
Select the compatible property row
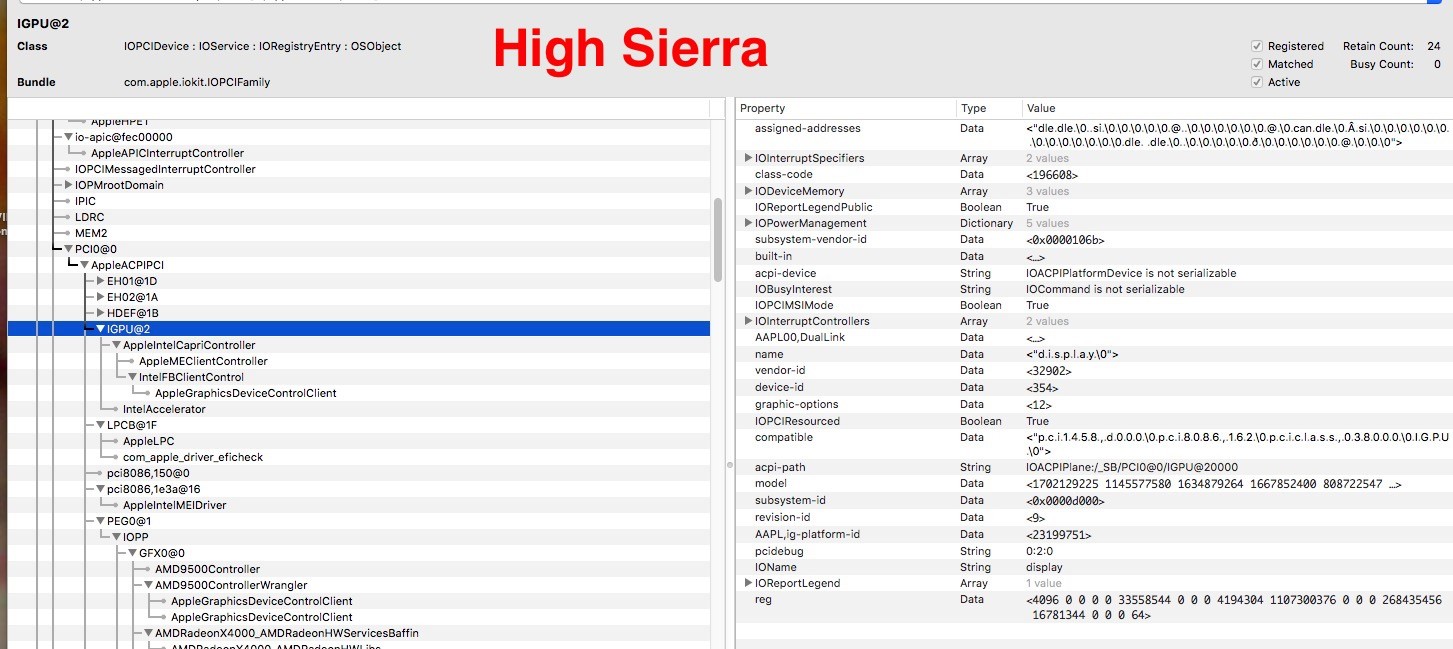(x=1094, y=444)
